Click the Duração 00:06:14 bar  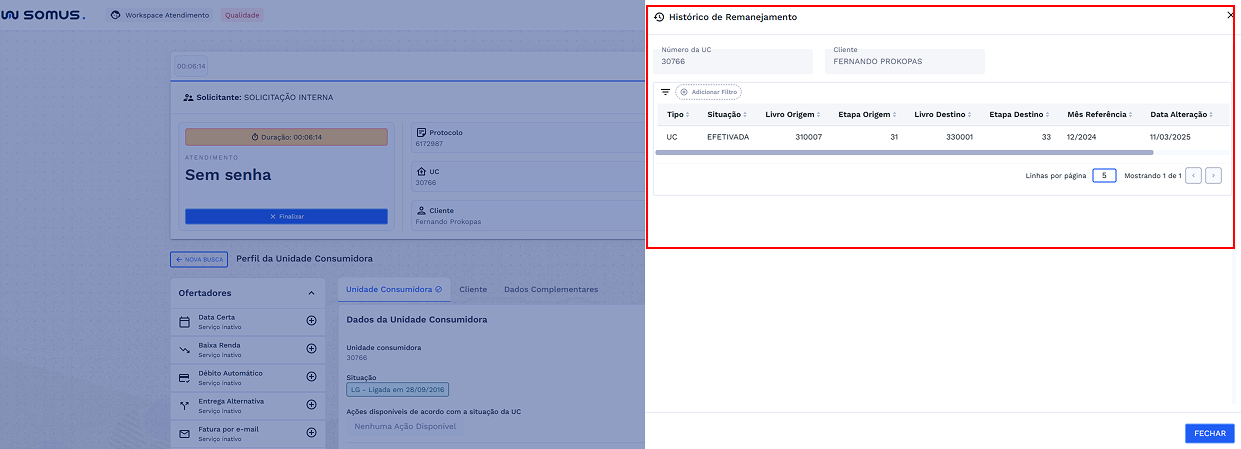(286, 136)
